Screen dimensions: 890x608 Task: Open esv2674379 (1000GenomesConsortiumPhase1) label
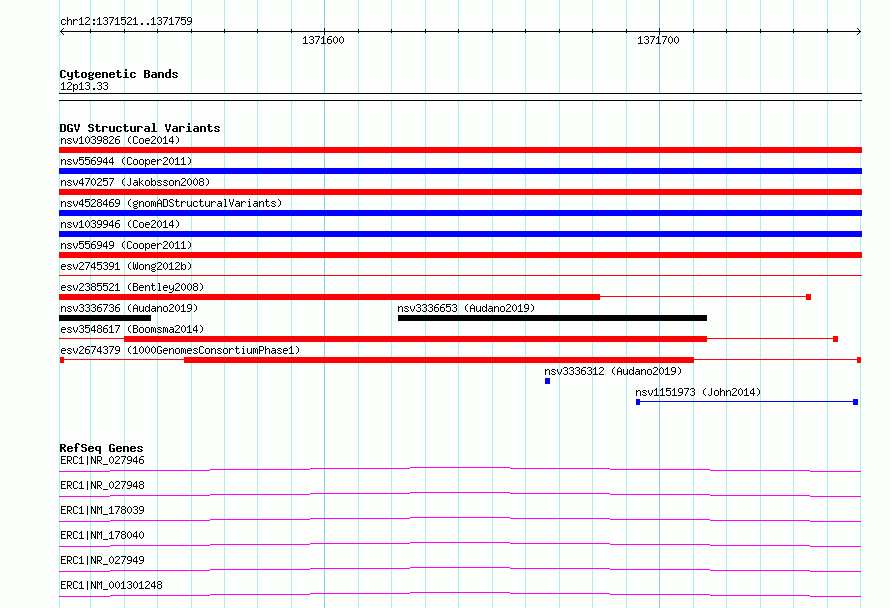coord(180,350)
